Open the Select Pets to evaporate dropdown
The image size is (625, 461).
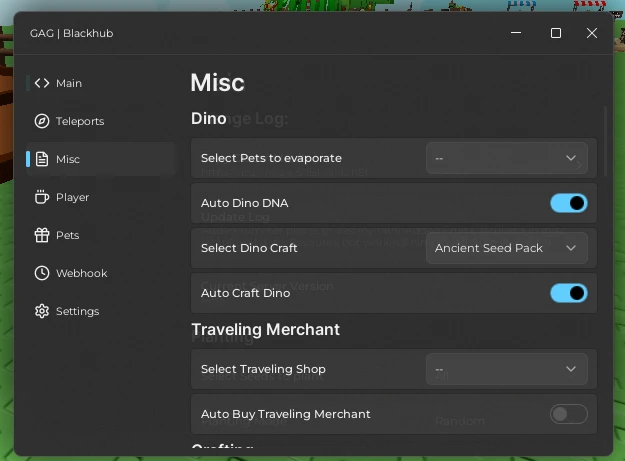[x=506, y=158]
